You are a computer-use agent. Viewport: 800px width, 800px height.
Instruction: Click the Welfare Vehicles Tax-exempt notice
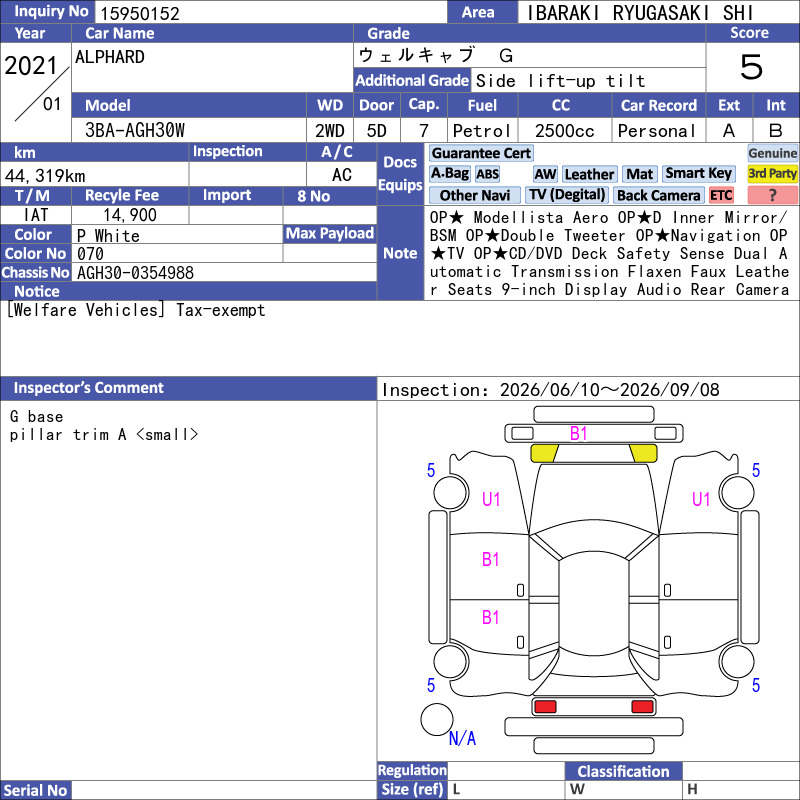[x=136, y=310]
